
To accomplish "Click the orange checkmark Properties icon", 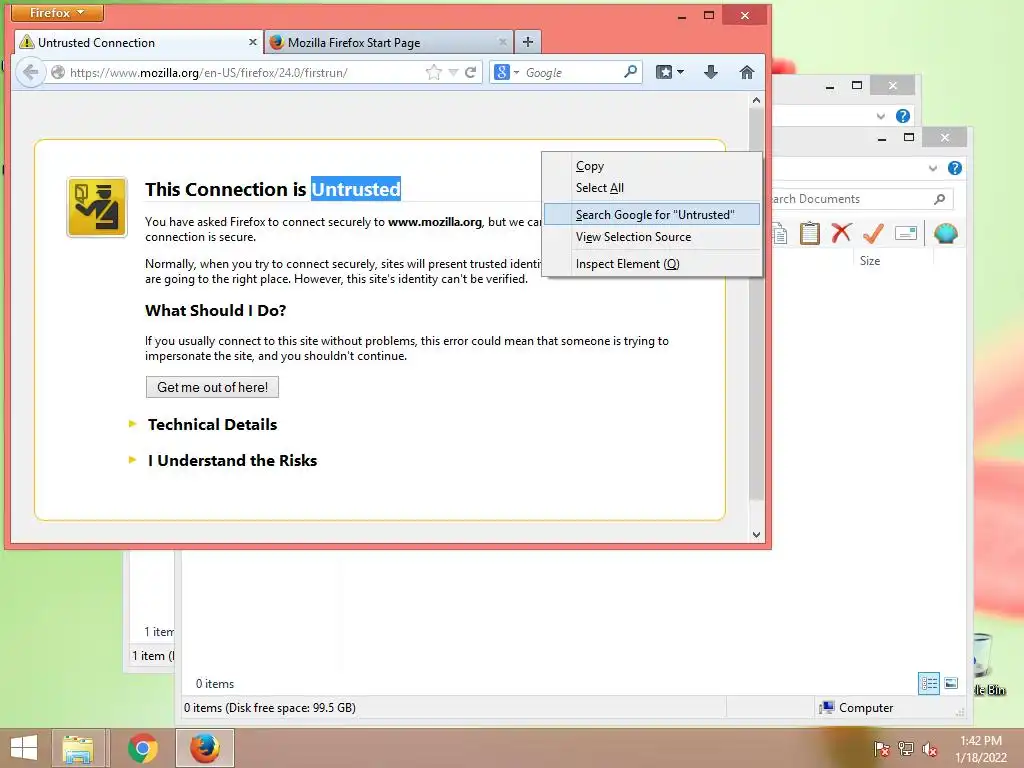I will click(873, 232).
